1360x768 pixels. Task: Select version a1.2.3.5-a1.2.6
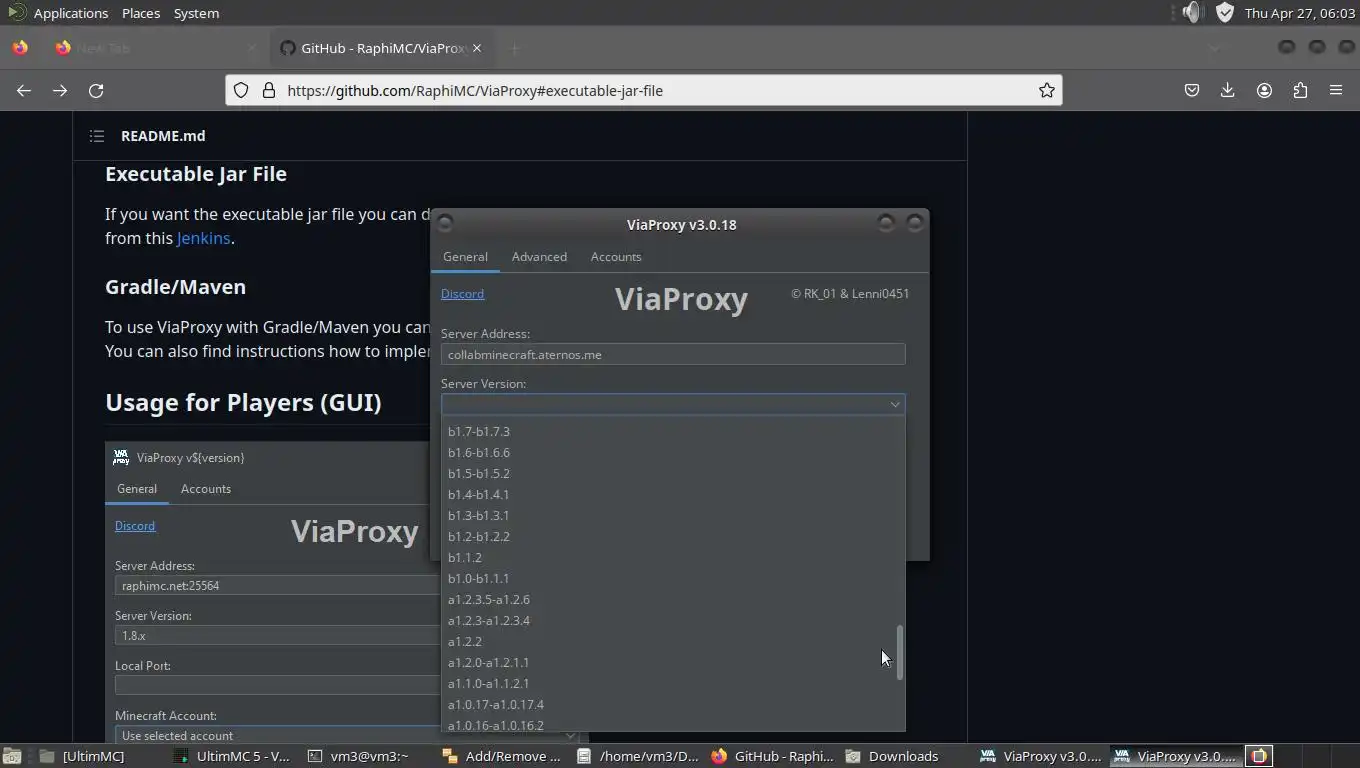[x=673, y=600]
